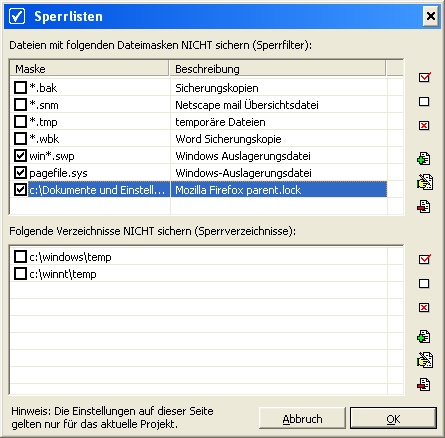Image resolution: width=445 pixels, height=438 pixels.
Task: Enable the *.bak mask checkbox
Action: coord(20,88)
